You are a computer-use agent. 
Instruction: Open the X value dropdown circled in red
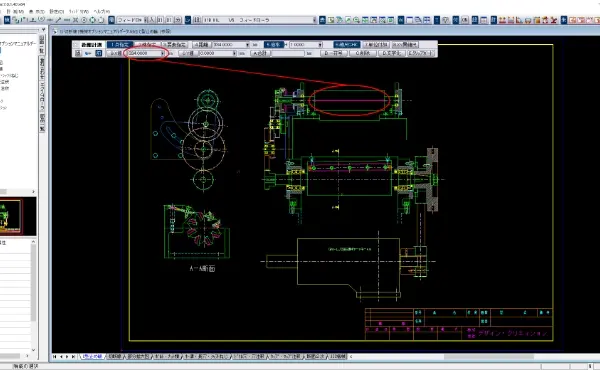pos(147,53)
